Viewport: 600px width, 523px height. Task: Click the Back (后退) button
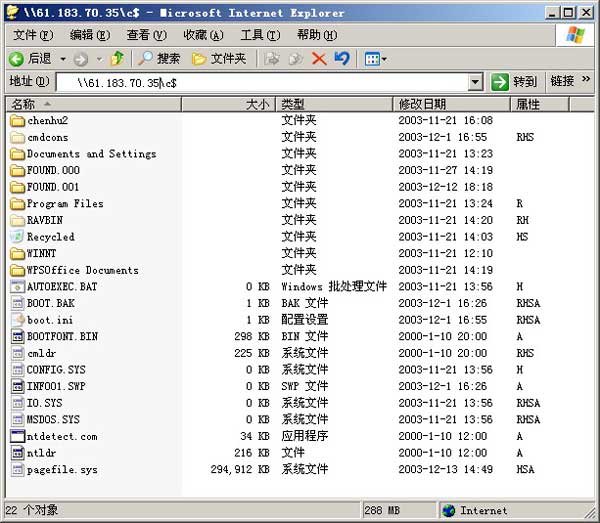30,59
